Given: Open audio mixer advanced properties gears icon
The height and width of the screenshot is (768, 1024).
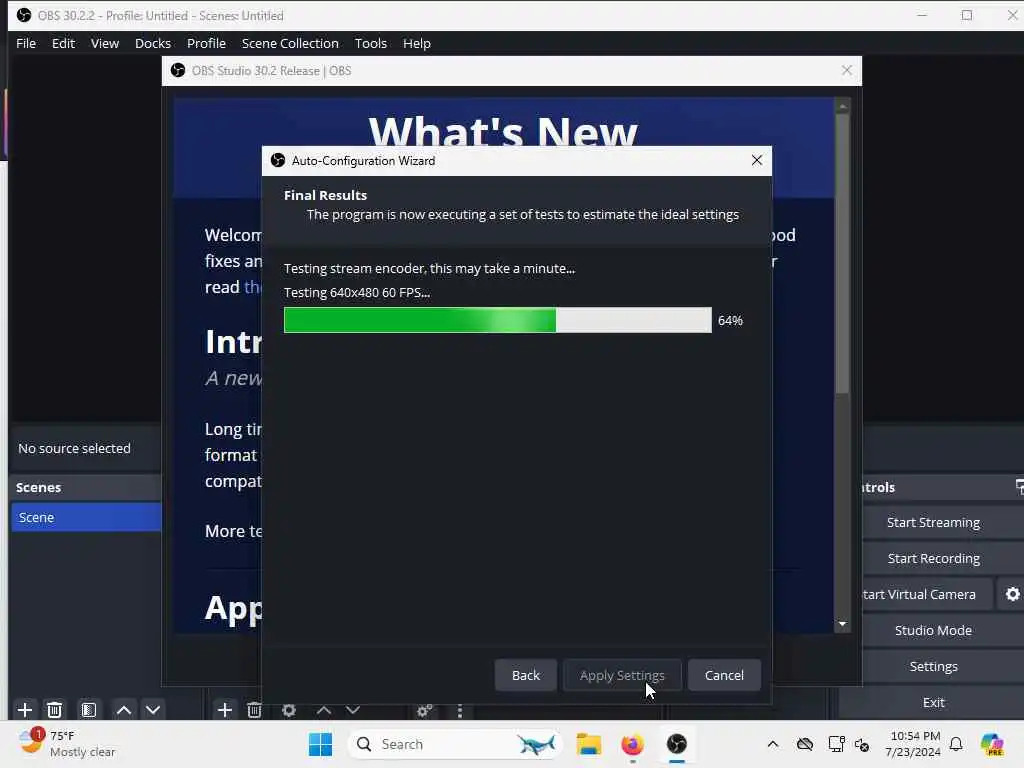Looking at the screenshot, I should click(x=424, y=710).
